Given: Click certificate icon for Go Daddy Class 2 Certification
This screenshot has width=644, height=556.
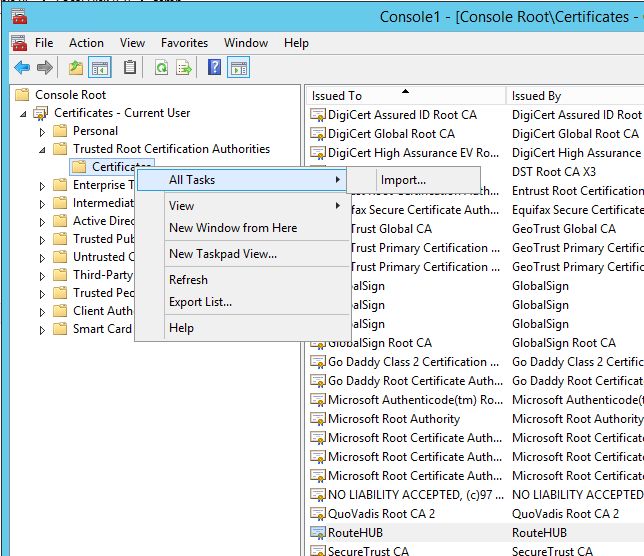Looking at the screenshot, I should 318,362.
